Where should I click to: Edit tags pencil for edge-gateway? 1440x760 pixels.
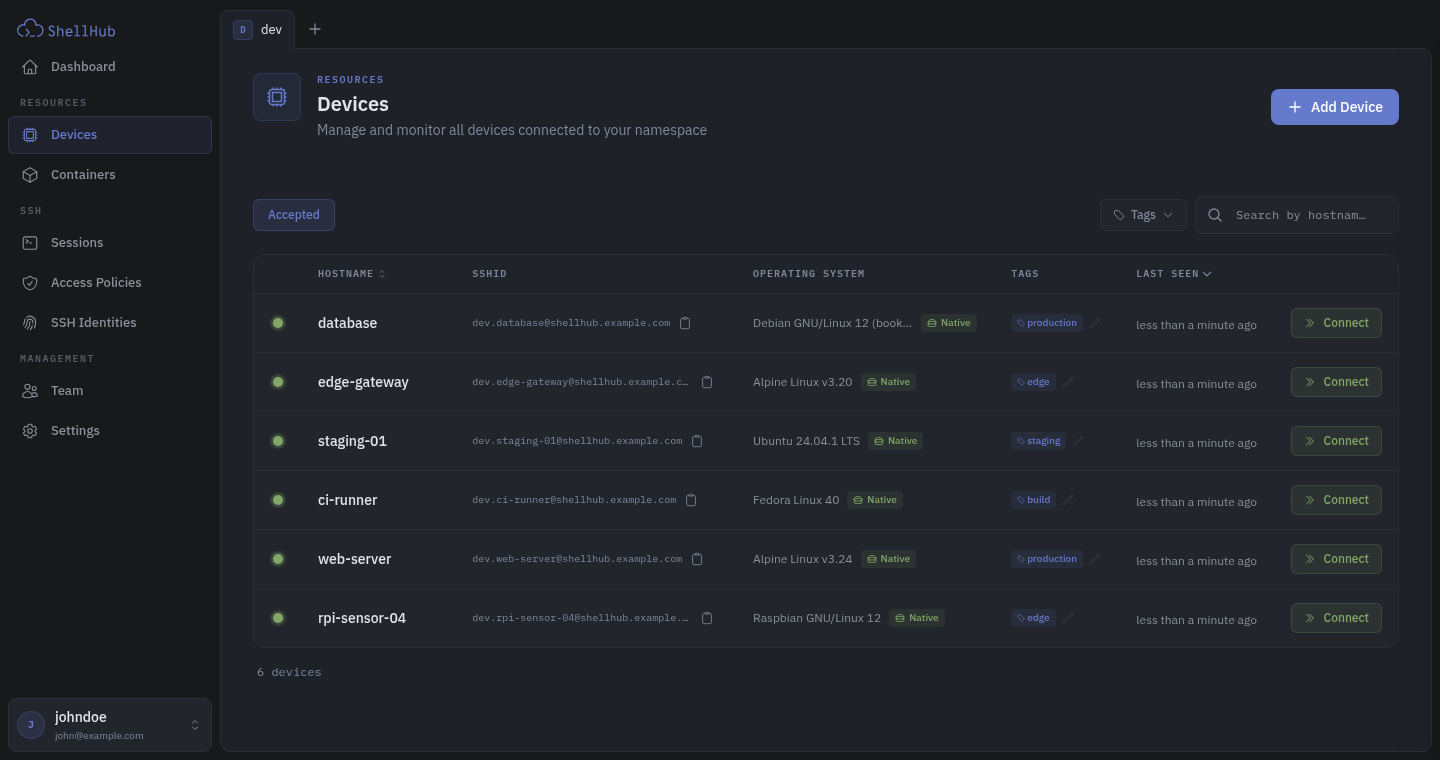(x=1068, y=382)
